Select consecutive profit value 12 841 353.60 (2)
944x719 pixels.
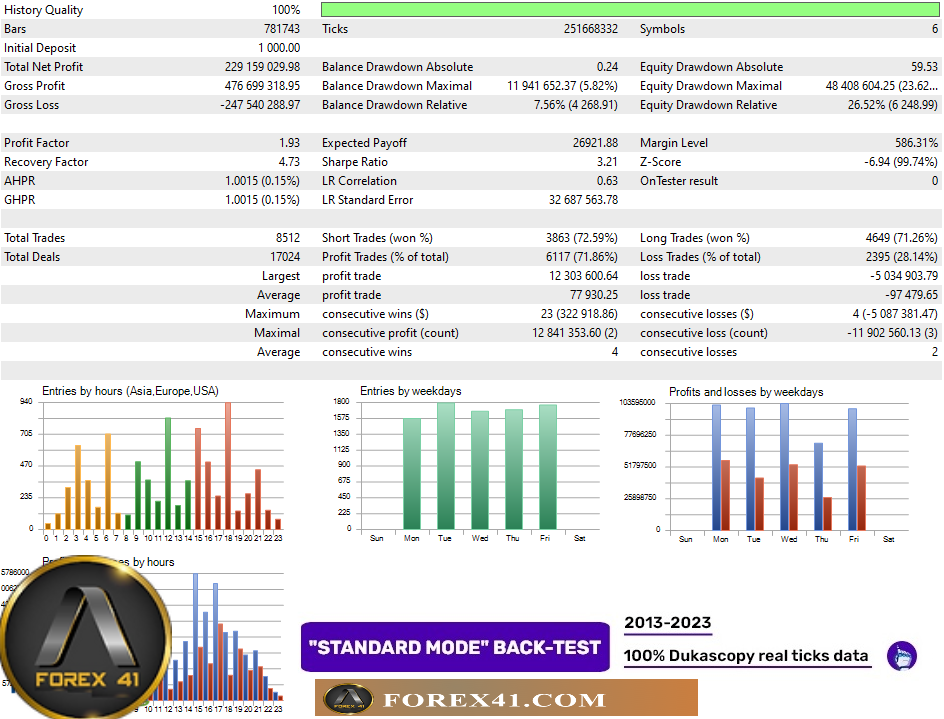point(575,333)
